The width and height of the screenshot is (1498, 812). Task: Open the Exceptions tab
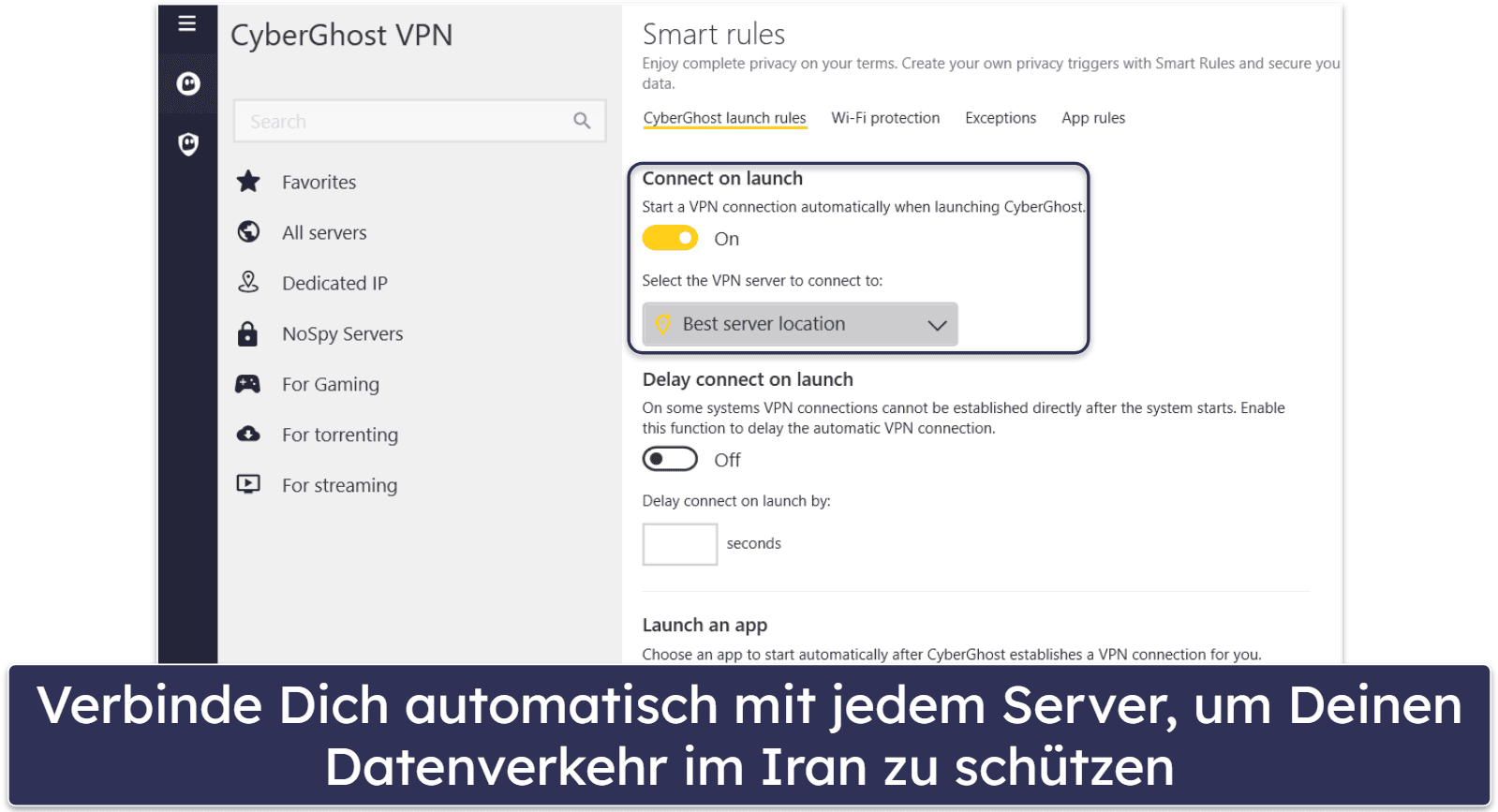click(1001, 118)
